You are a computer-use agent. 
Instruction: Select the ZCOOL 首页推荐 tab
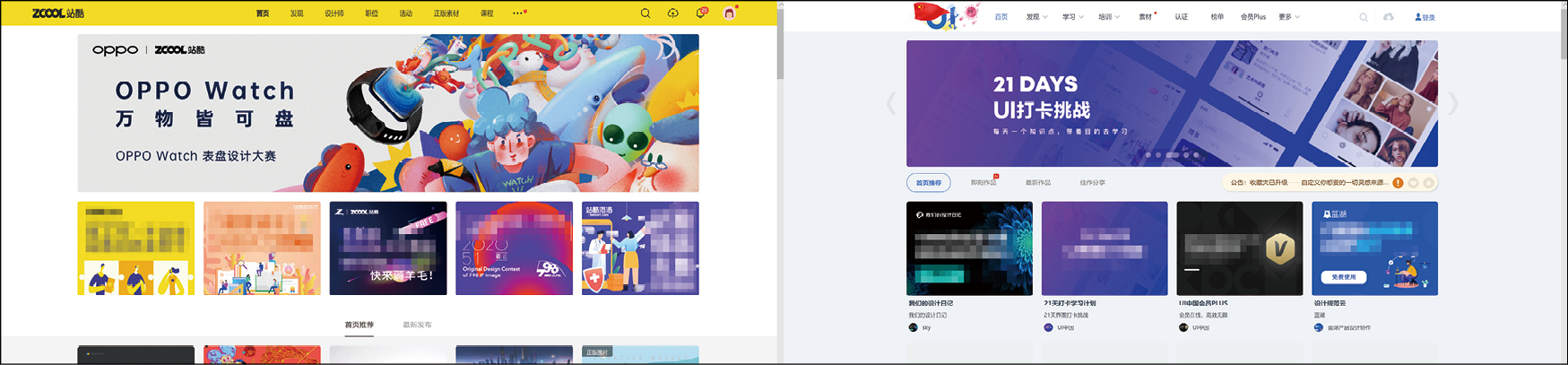(360, 325)
